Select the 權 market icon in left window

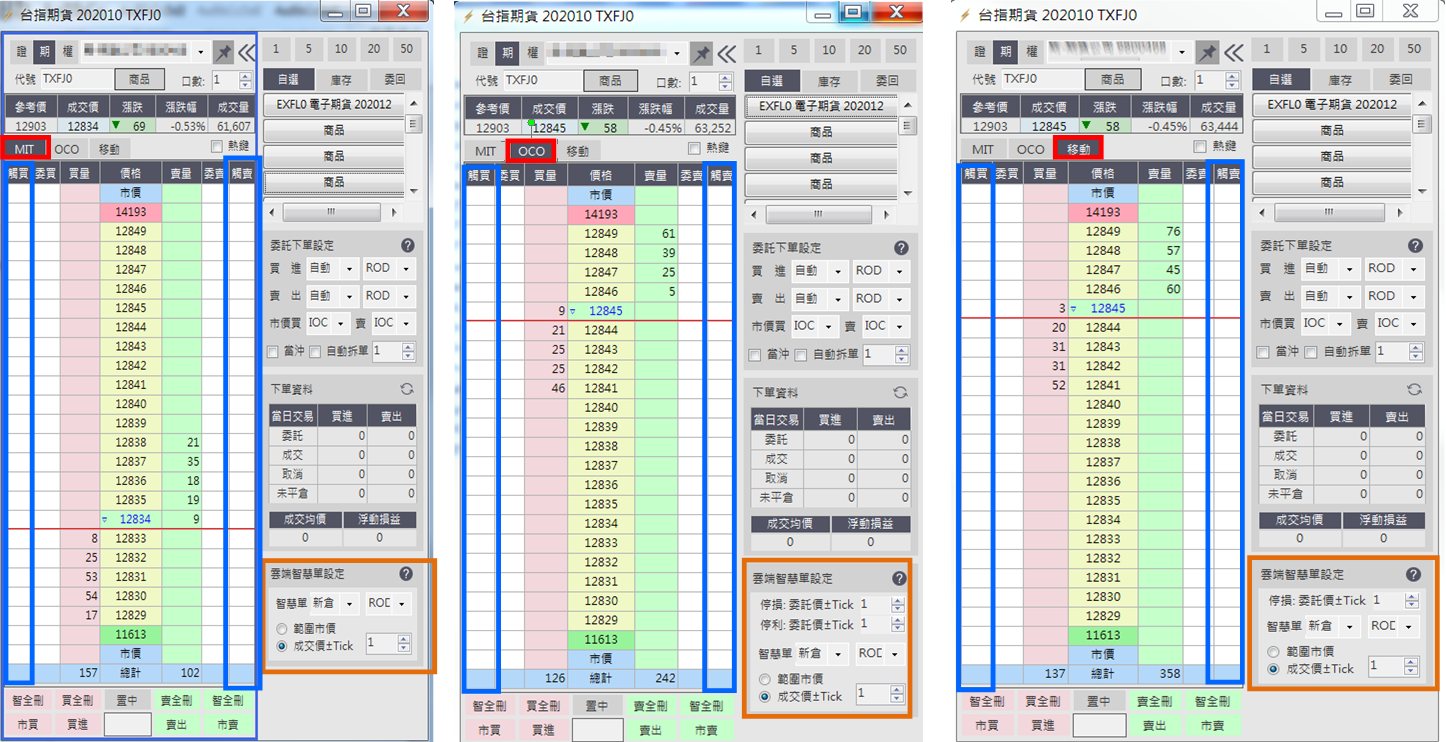(65, 51)
